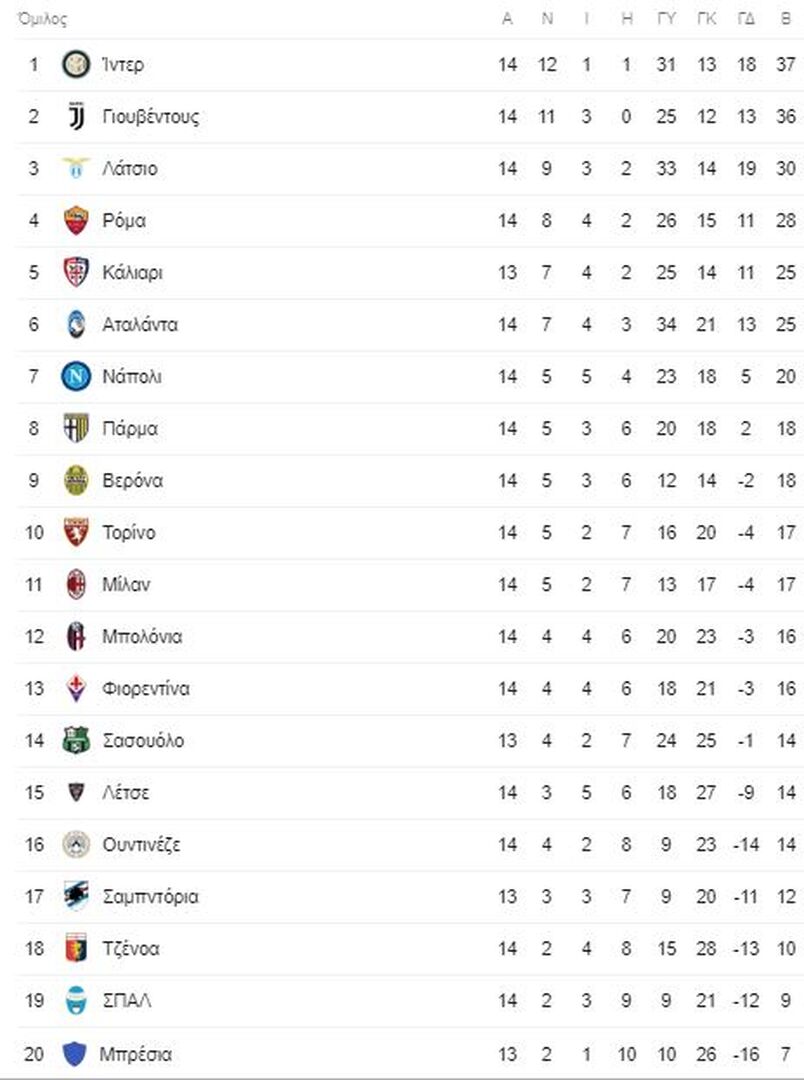The height and width of the screenshot is (1080, 804).
Task: Select the Lazio eagle crest icon
Action: [x=76, y=169]
